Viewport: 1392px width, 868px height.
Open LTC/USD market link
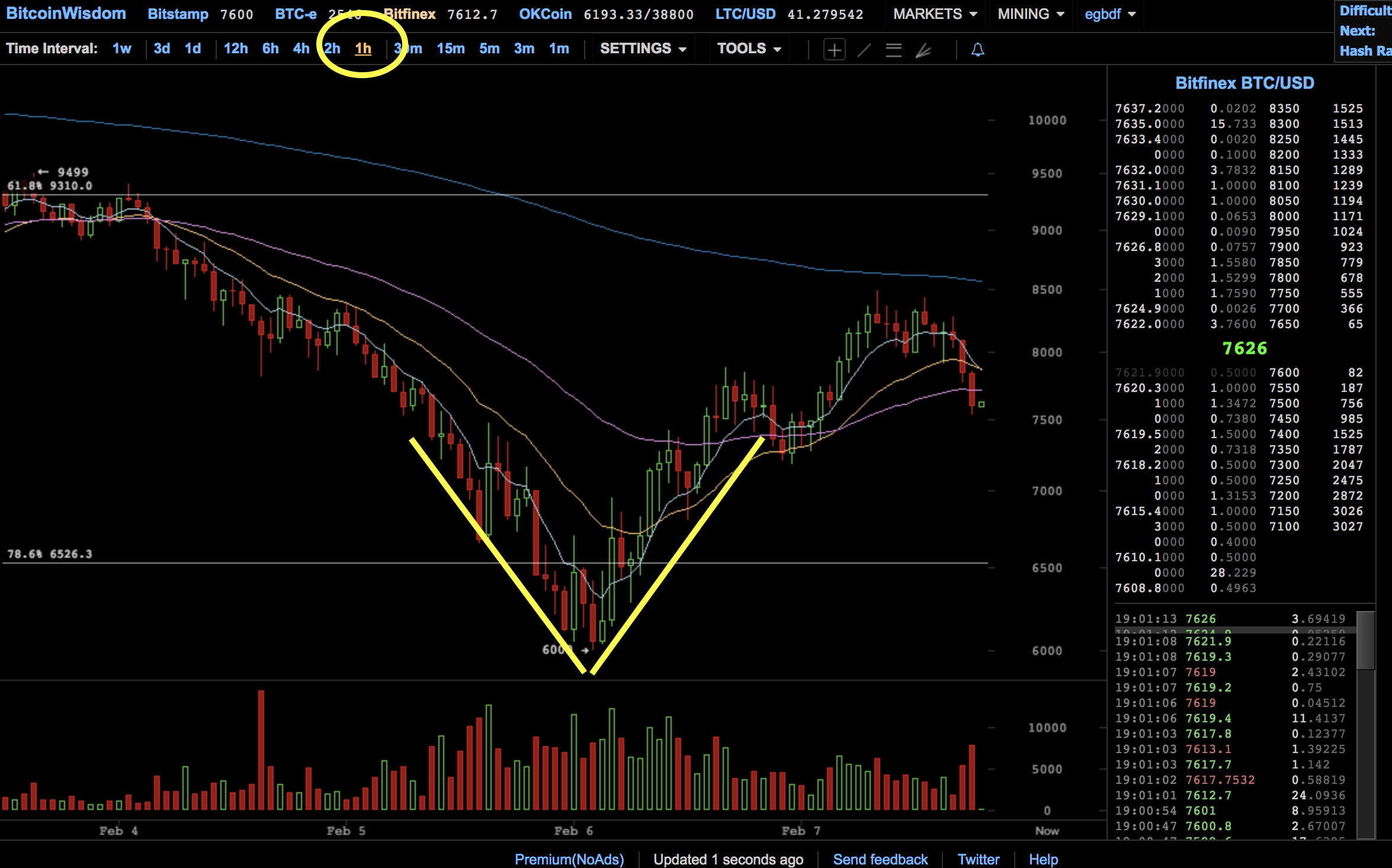745,14
